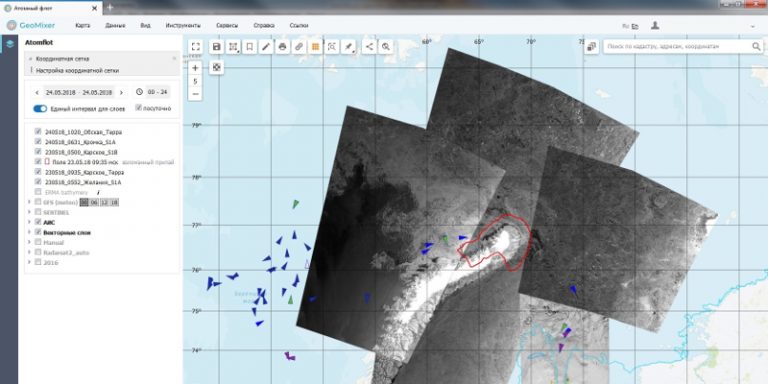Toggle fullscreen map view
This screenshot has height=384, width=768.
click(196, 47)
